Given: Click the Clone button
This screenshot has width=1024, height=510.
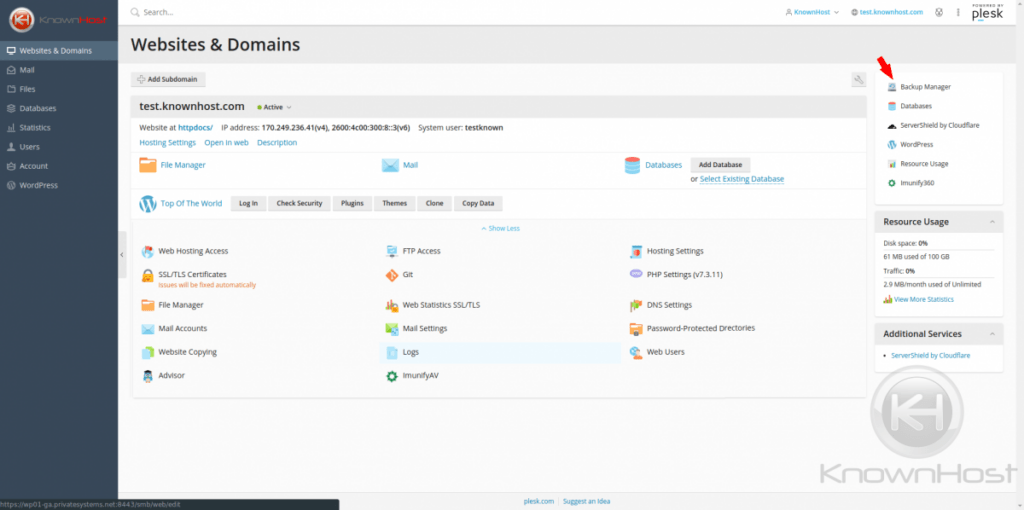Looking at the screenshot, I should [x=434, y=203].
